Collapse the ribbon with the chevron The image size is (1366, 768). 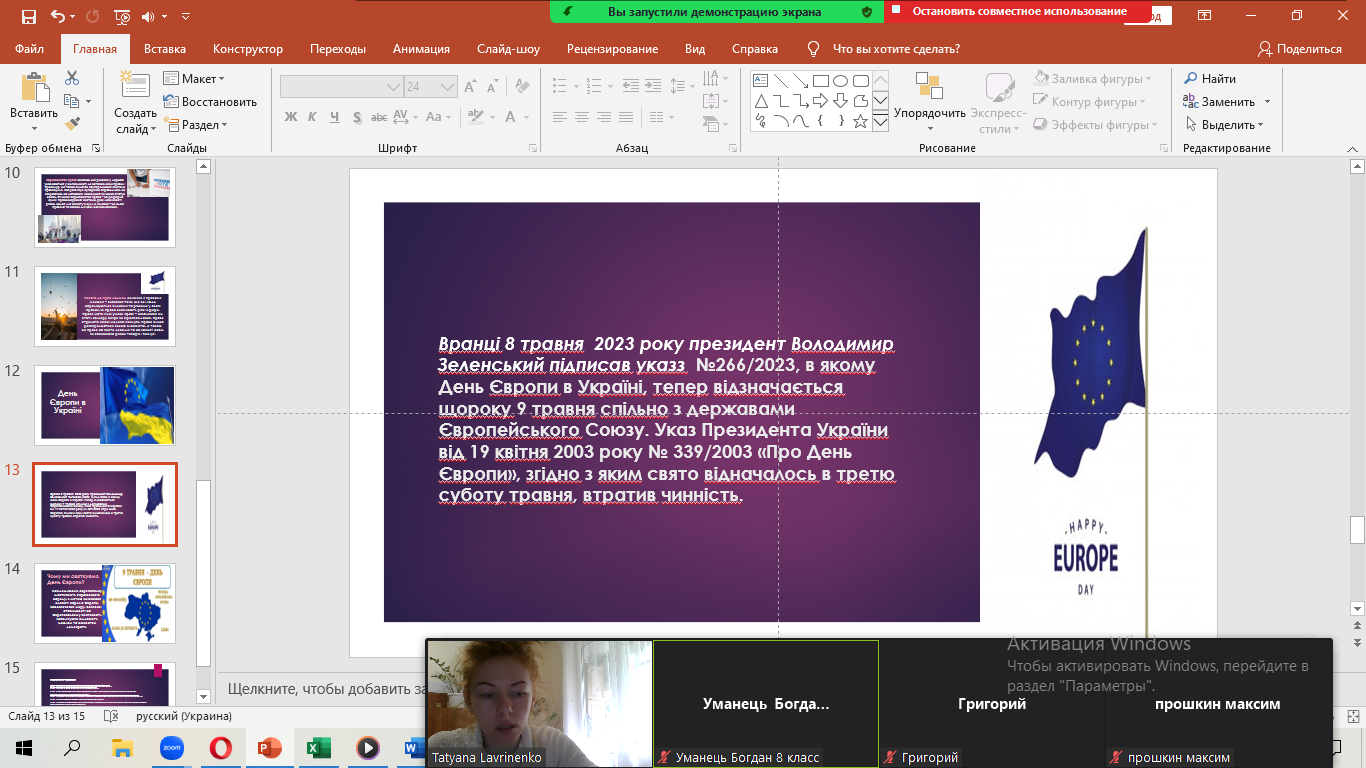point(1353,148)
